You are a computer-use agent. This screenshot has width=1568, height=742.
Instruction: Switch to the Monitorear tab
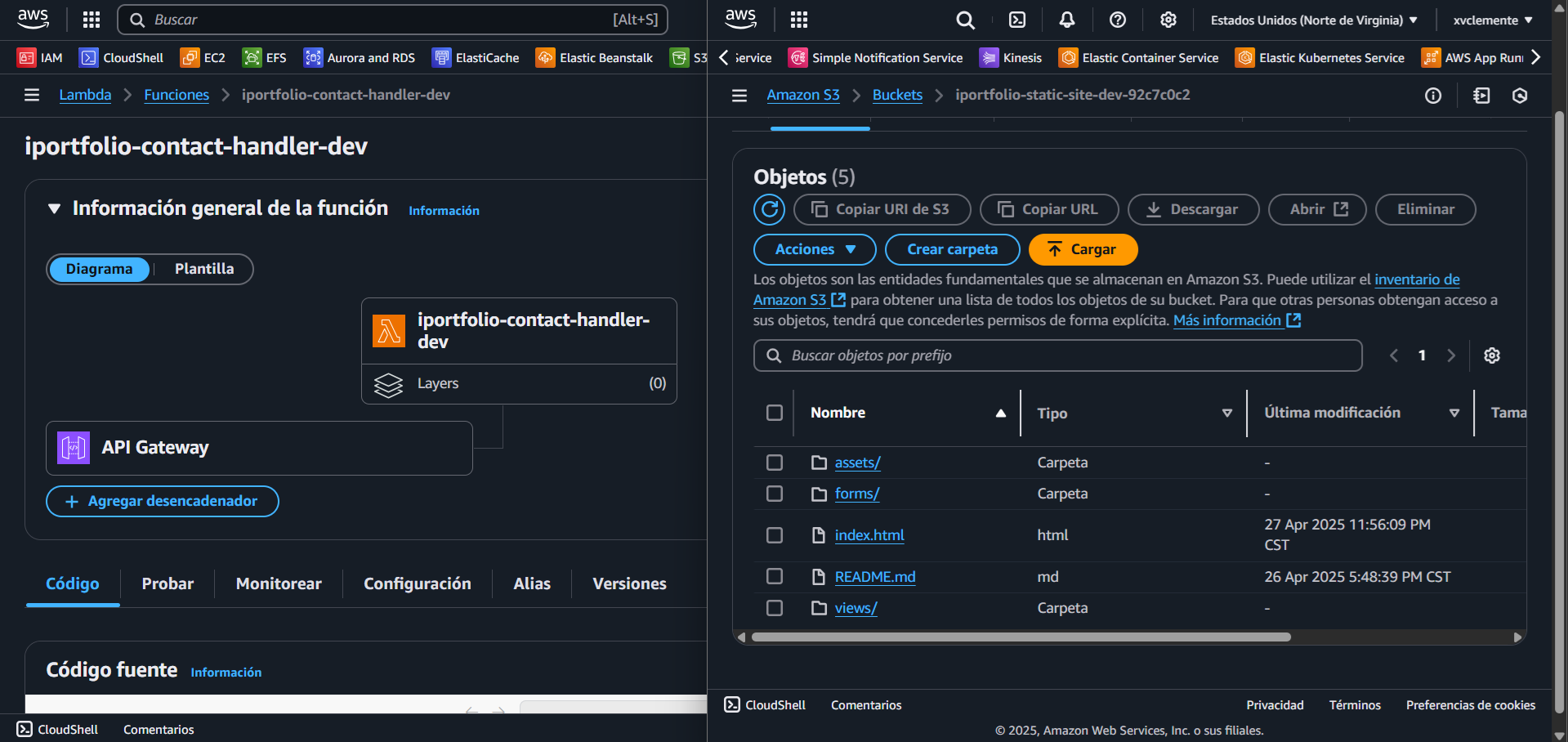click(278, 583)
